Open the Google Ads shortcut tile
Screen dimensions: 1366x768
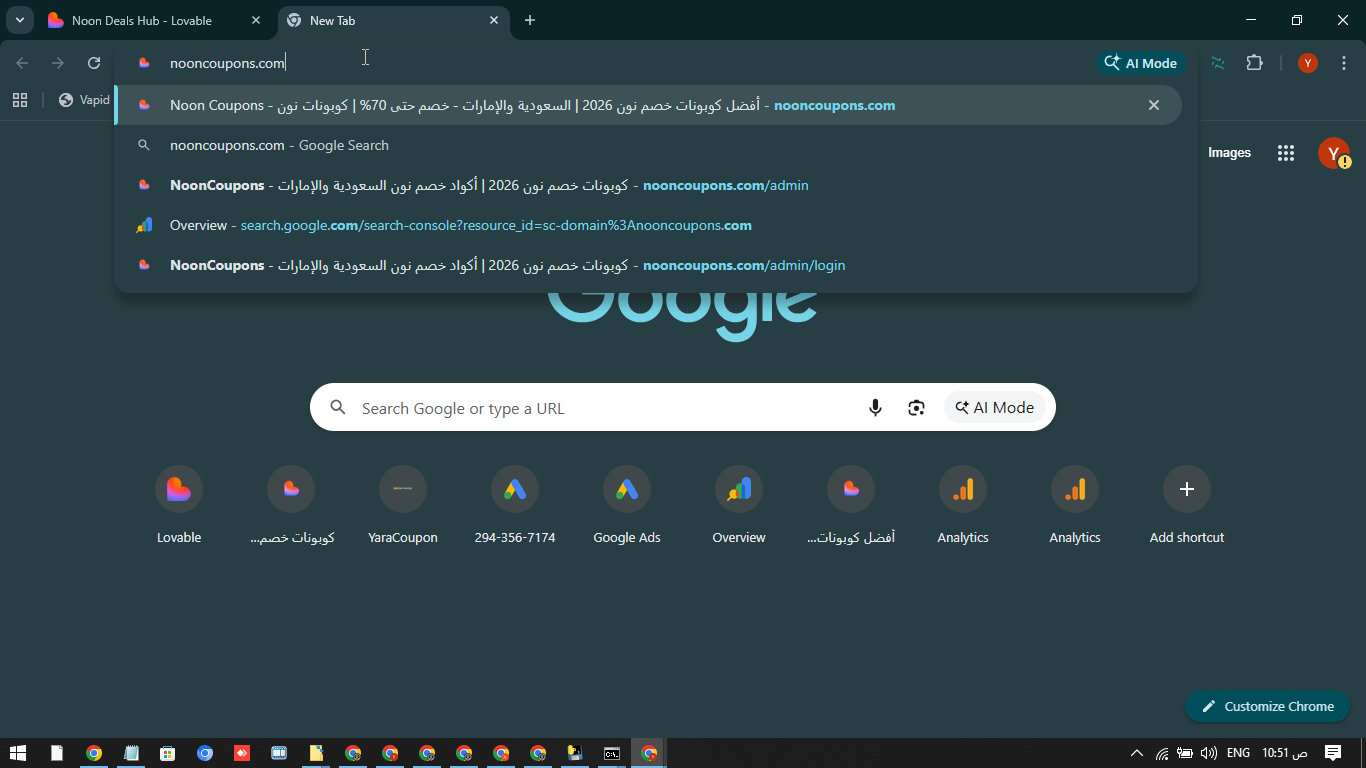pyautogui.click(x=627, y=490)
